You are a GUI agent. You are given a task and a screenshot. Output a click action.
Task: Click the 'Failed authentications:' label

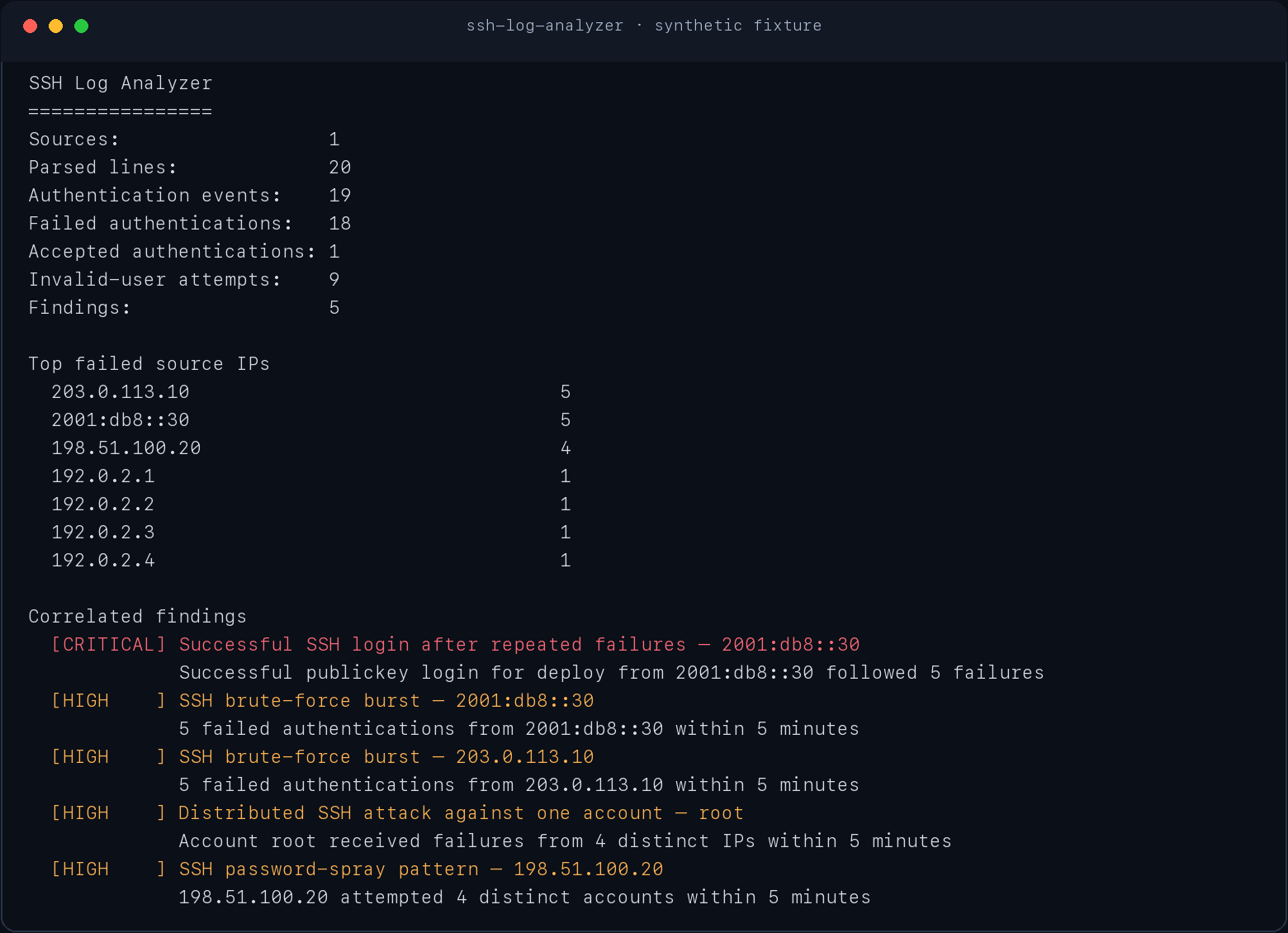tap(161, 224)
